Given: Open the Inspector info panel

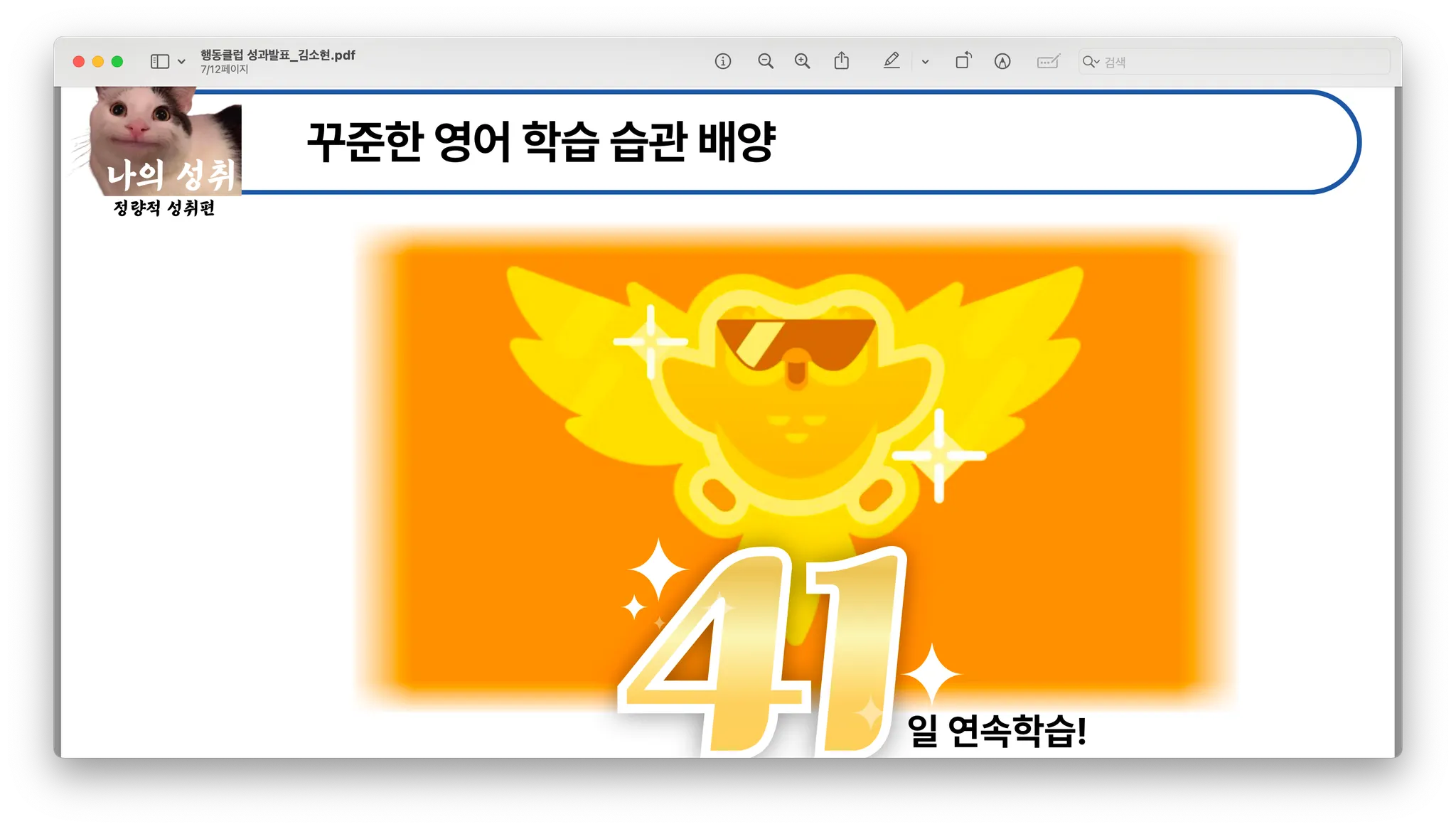Looking at the screenshot, I should click(x=722, y=62).
